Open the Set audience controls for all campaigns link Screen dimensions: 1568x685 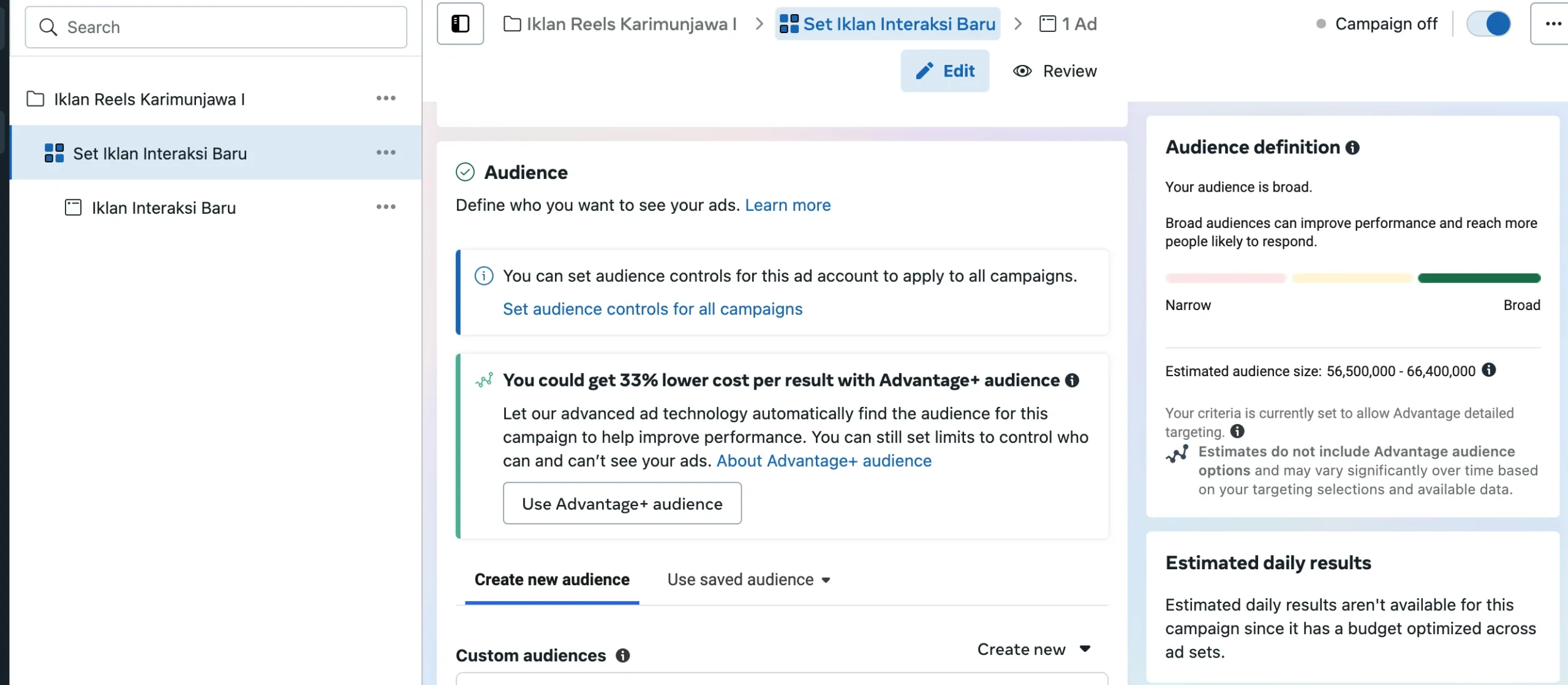(652, 309)
